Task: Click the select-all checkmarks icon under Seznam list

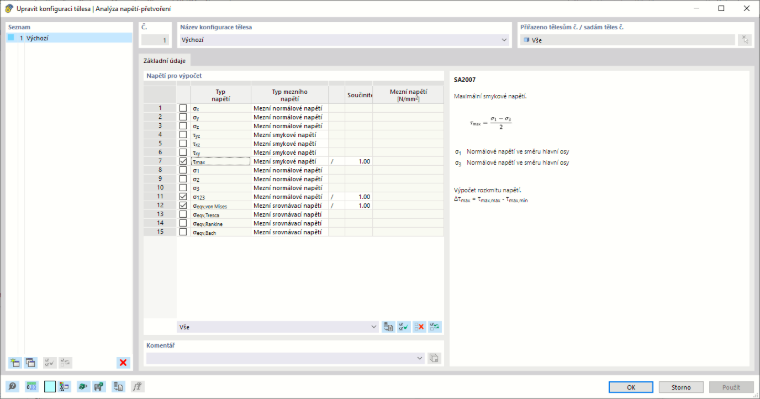Action: pos(49,363)
